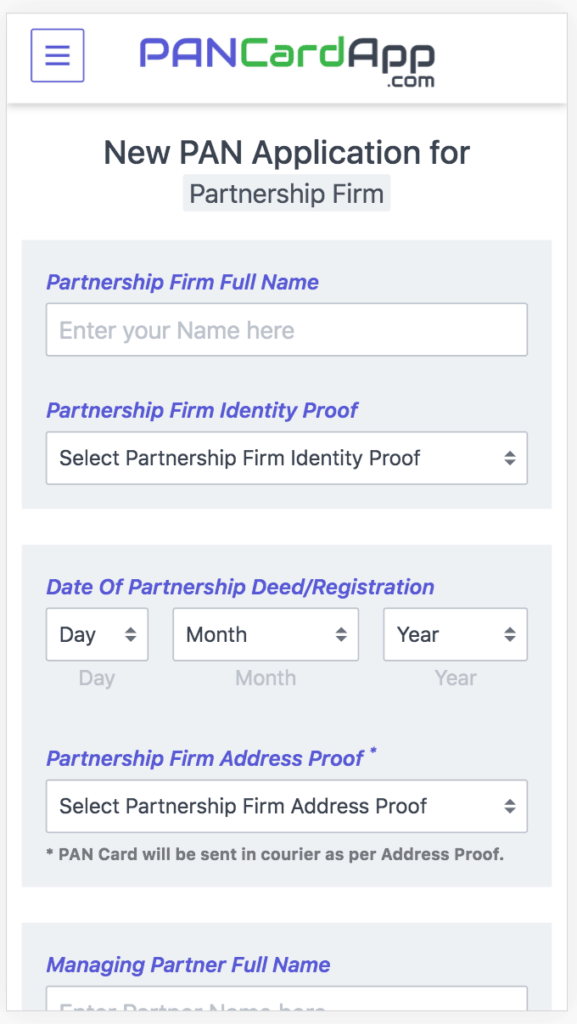Viewport: 577px width, 1024px height.
Task: Click the Enter Partner Name field
Action: 286,1010
